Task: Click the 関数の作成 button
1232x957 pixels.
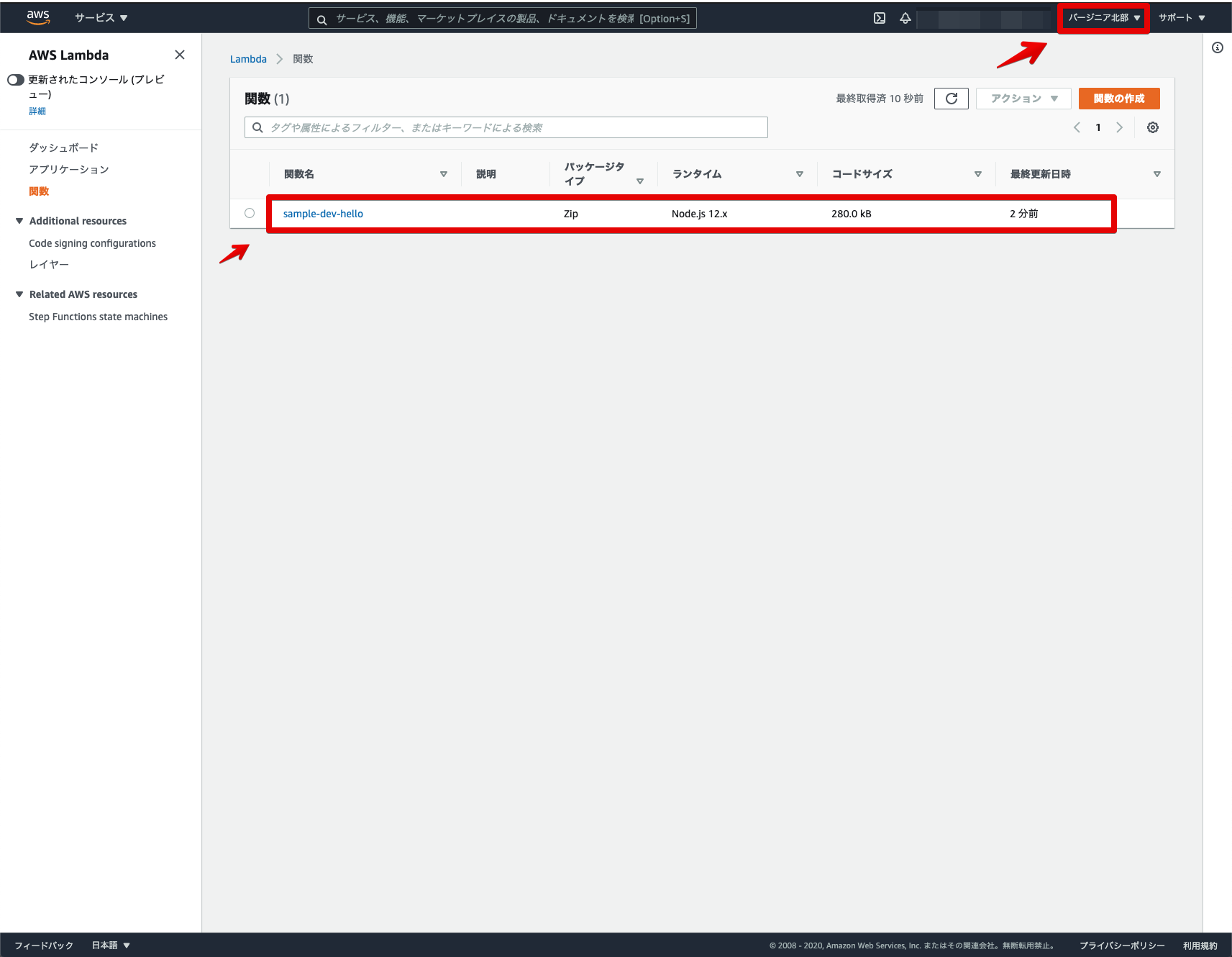Action: point(1119,99)
